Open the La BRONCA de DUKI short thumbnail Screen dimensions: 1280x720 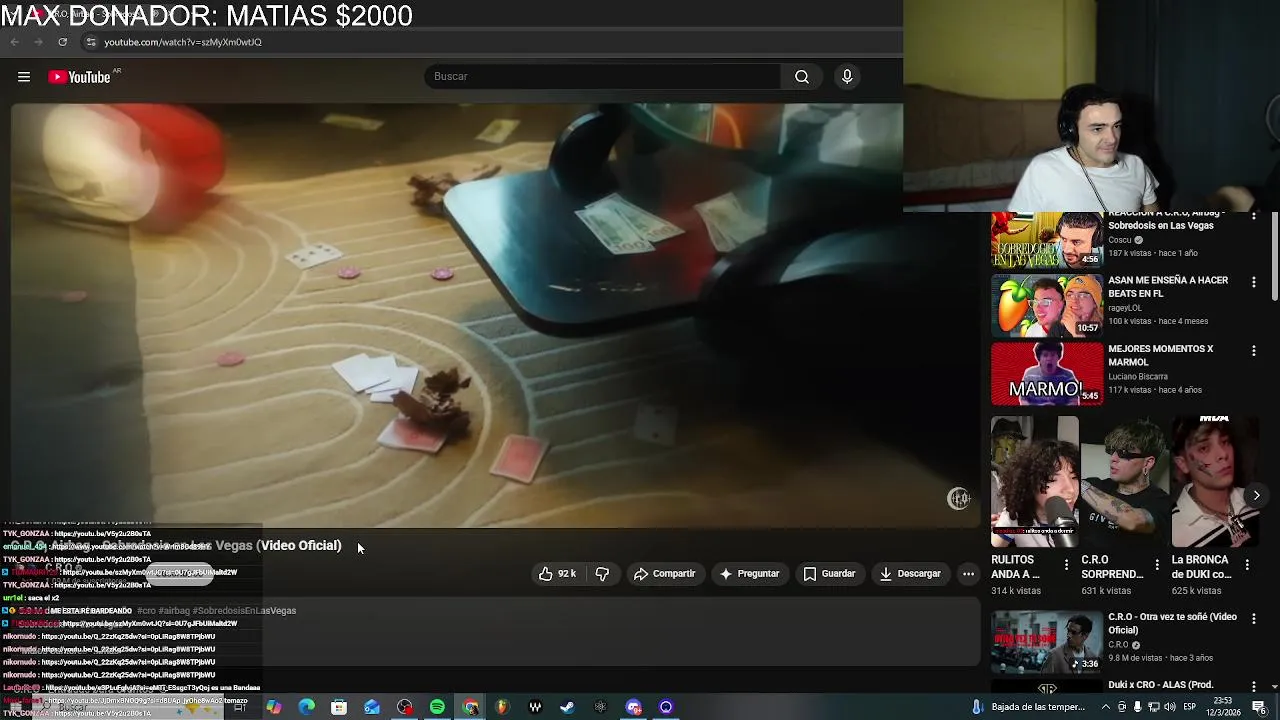tap(1215, 482)
